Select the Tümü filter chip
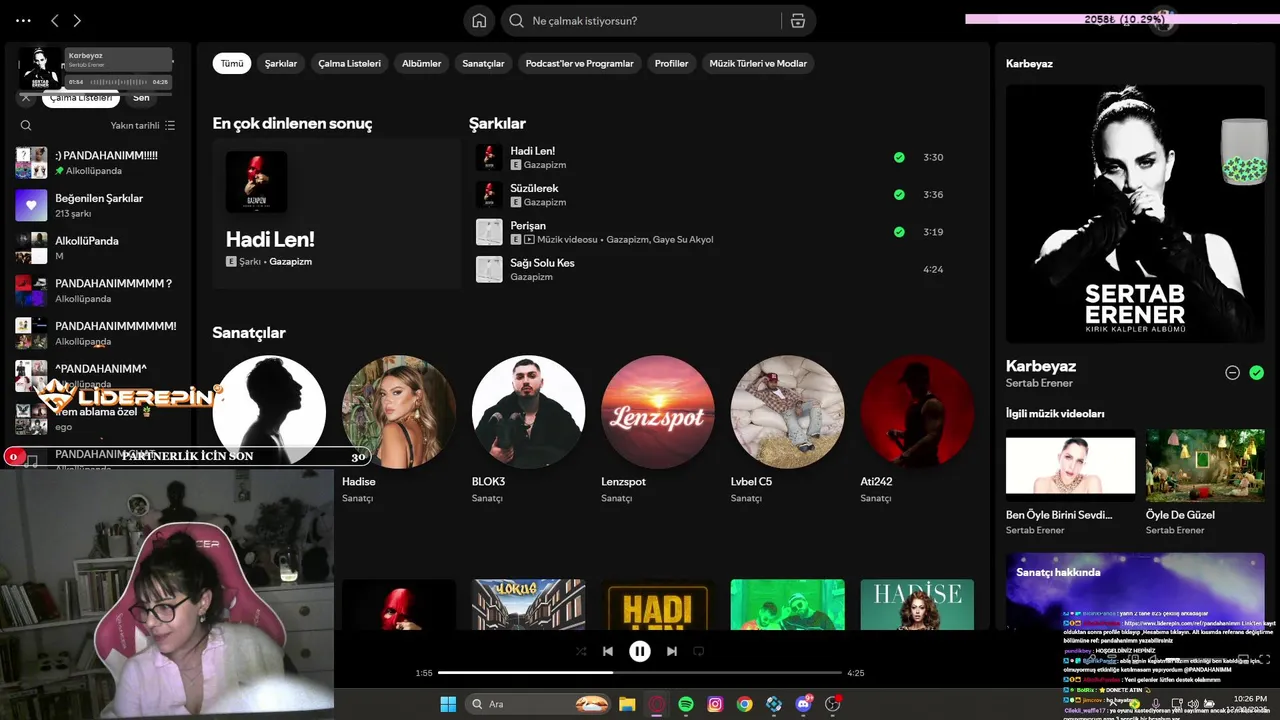The image size is (1280, 720). pyautogui.click(x=232, y=63)
